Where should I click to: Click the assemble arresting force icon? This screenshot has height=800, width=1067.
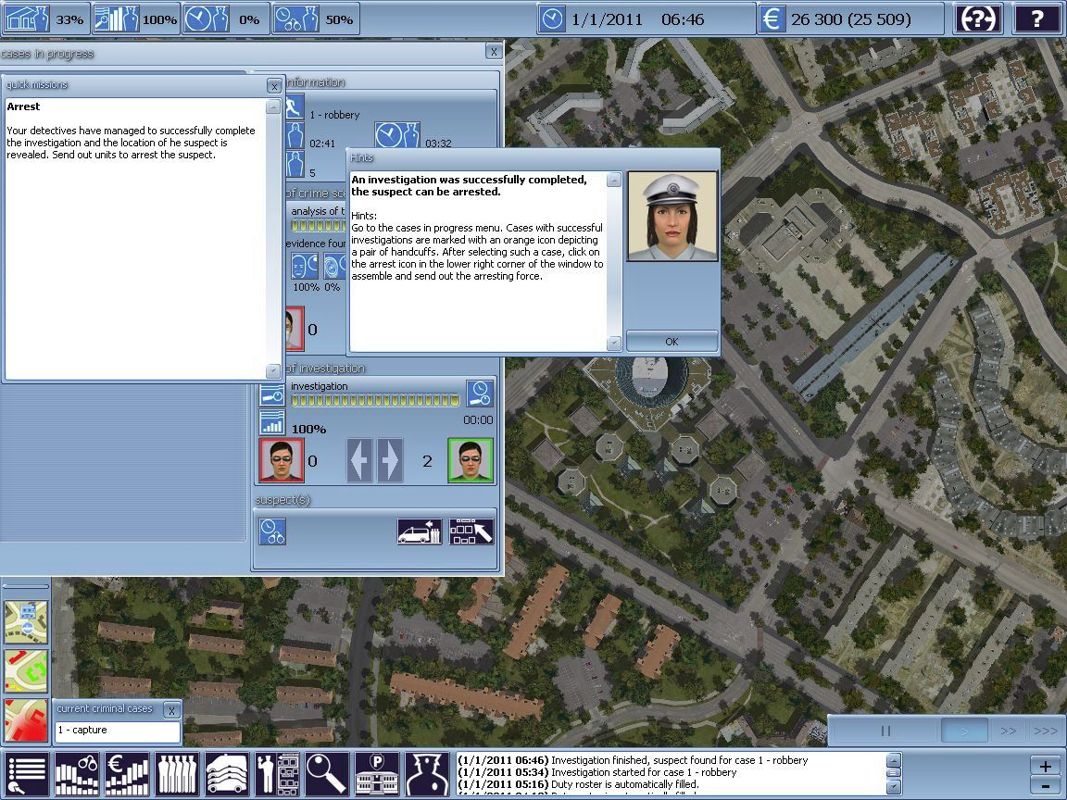(470, 531)
